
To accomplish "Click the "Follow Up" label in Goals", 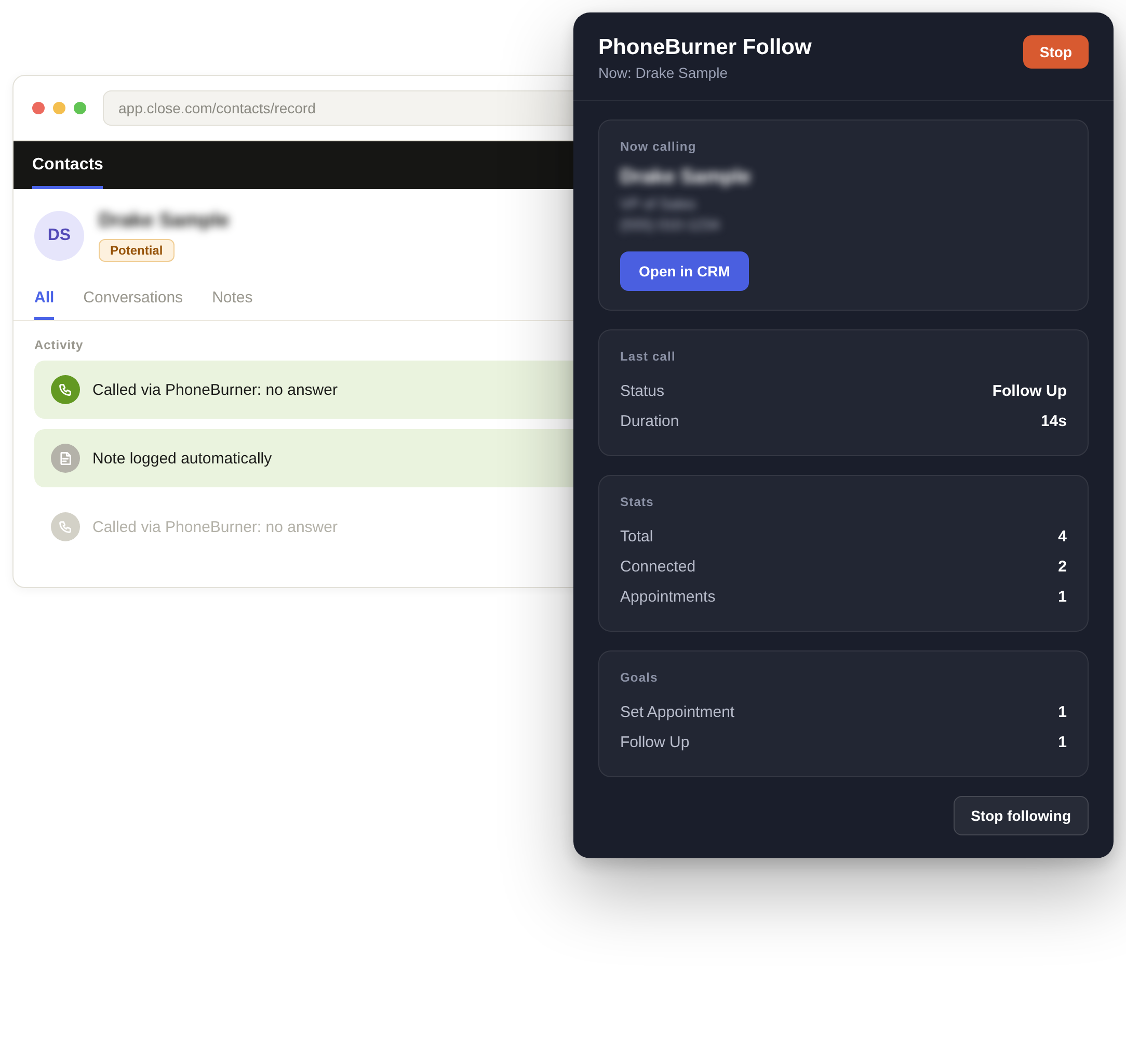I will [x=654, y=742].
